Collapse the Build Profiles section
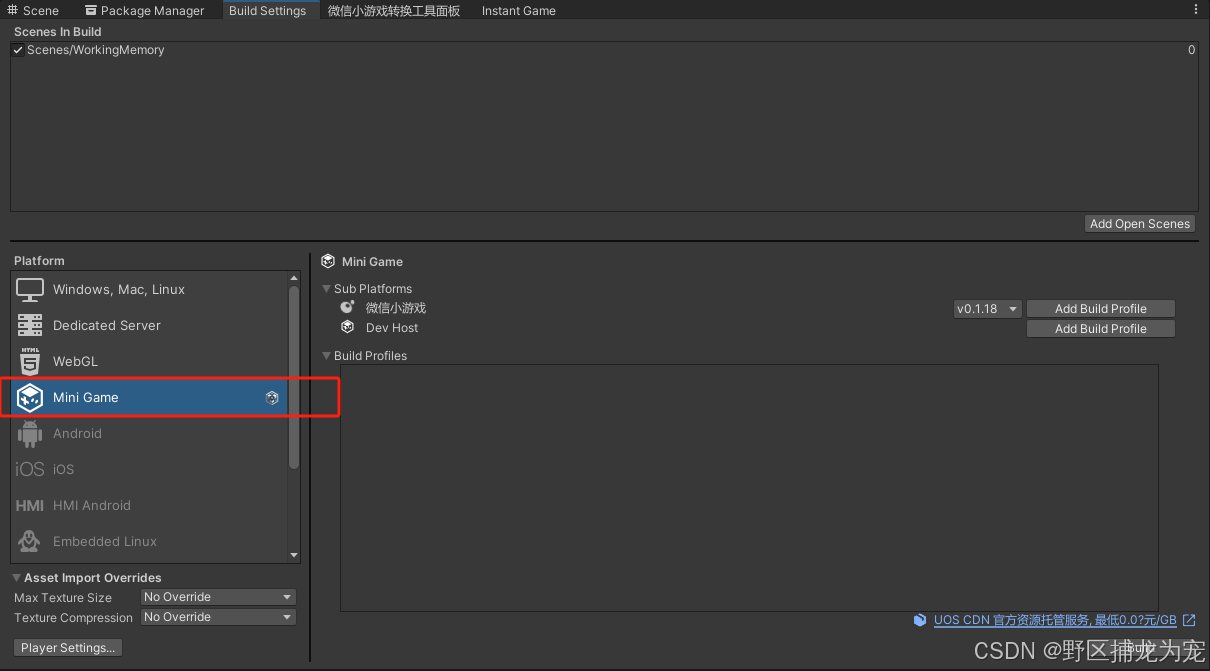Viewport: 1210px width, 671px height. (326, 356)
